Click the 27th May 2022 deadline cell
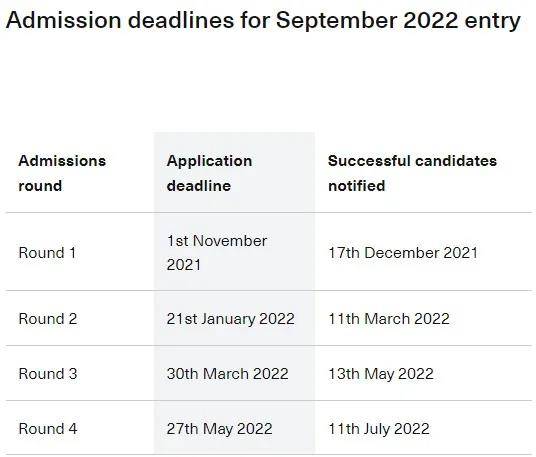 coord(219,429)
